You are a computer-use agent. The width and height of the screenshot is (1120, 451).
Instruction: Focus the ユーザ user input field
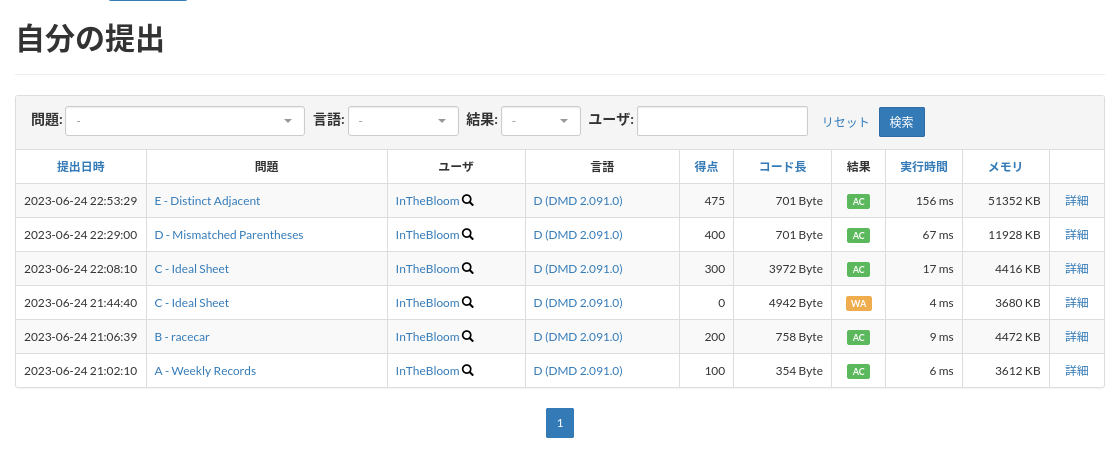722,121
